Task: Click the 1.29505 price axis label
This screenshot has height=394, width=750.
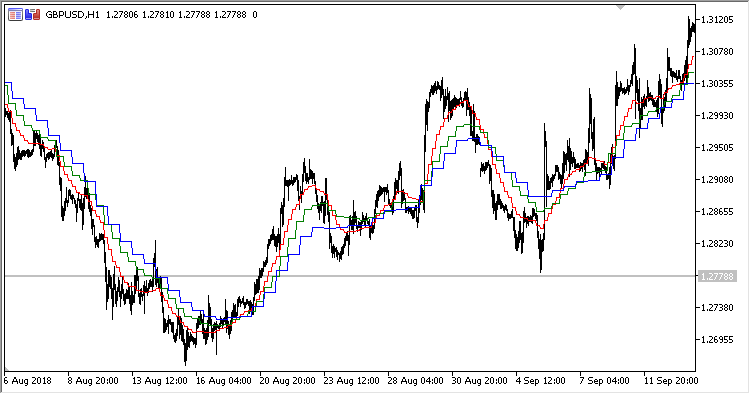Action: click(717, 148)
